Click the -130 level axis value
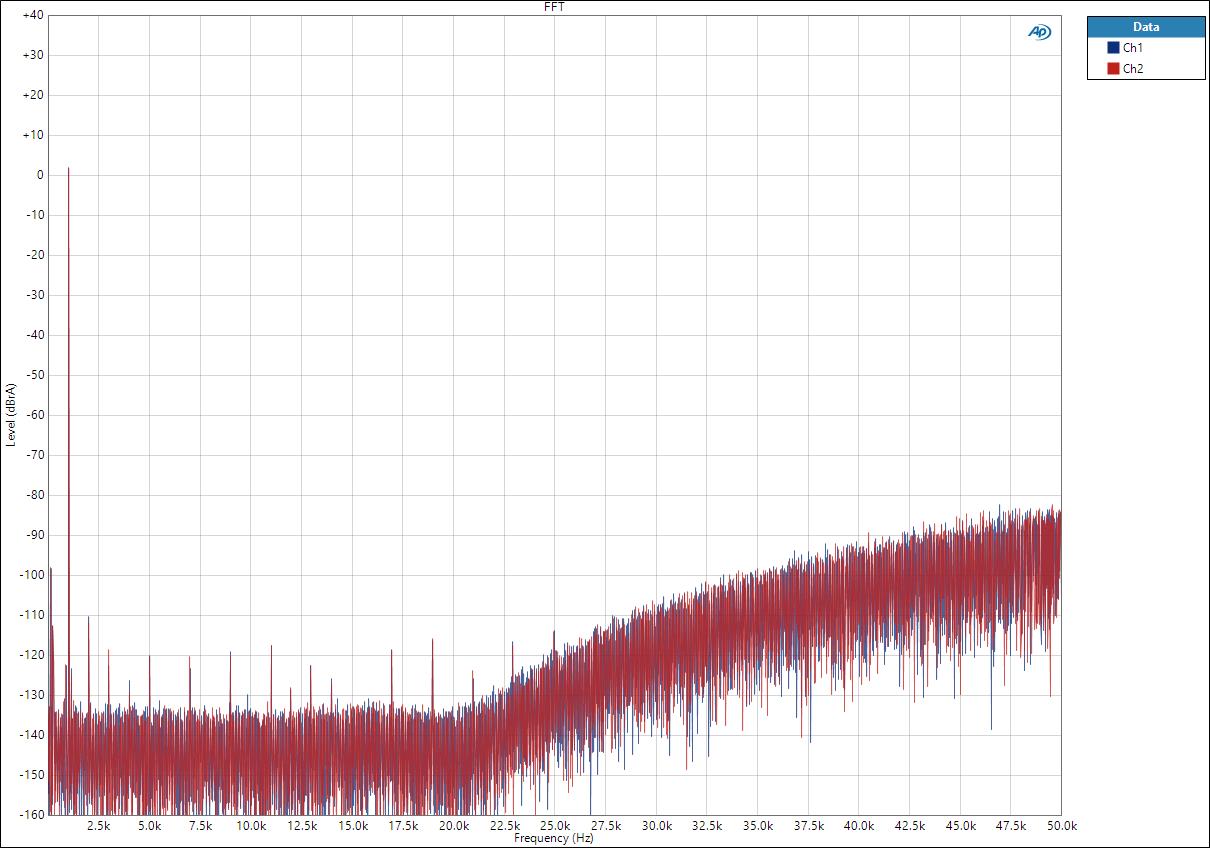 (x=33, y=695)
